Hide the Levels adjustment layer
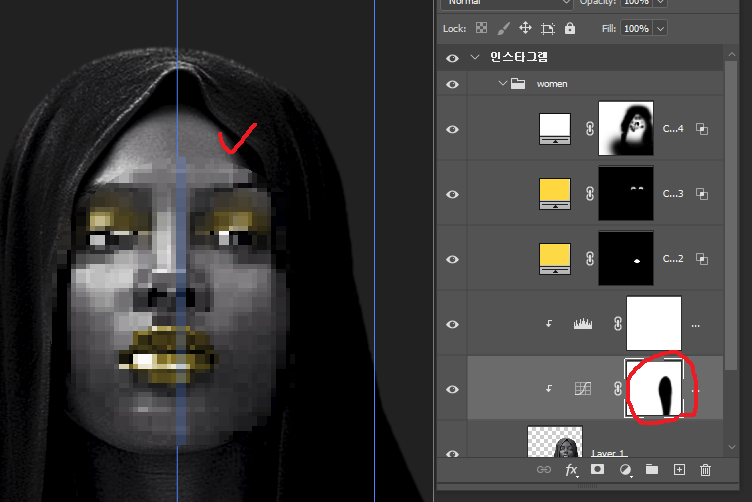The height and width of the screenshot is (502, 752). tap(452, 325)
